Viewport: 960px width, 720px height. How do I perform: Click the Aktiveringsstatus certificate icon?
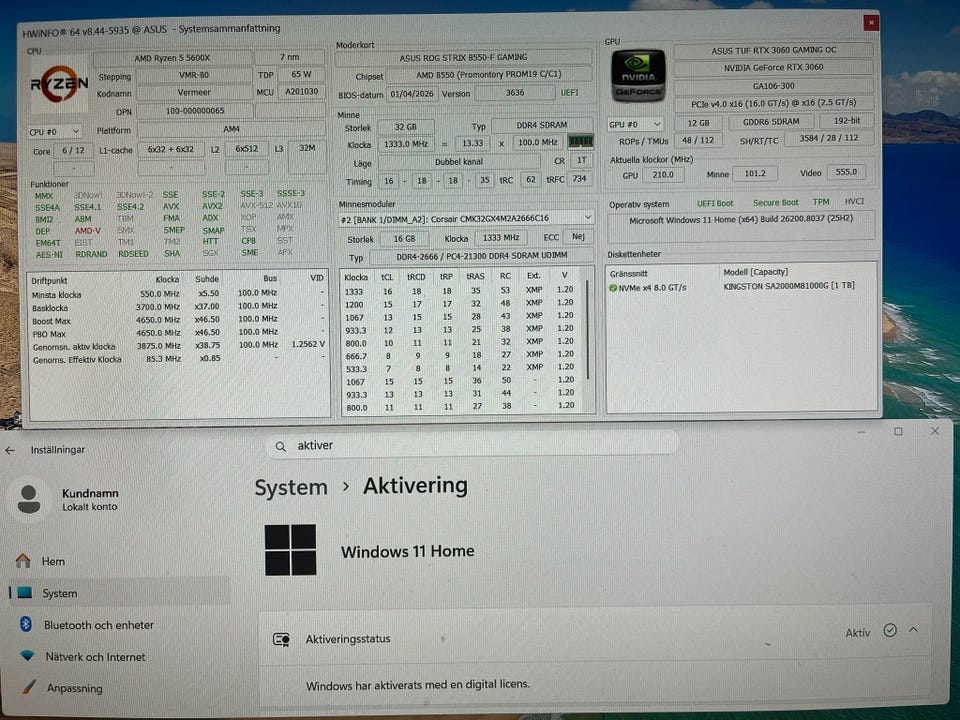pyautogui.click(x=282, y=639)
